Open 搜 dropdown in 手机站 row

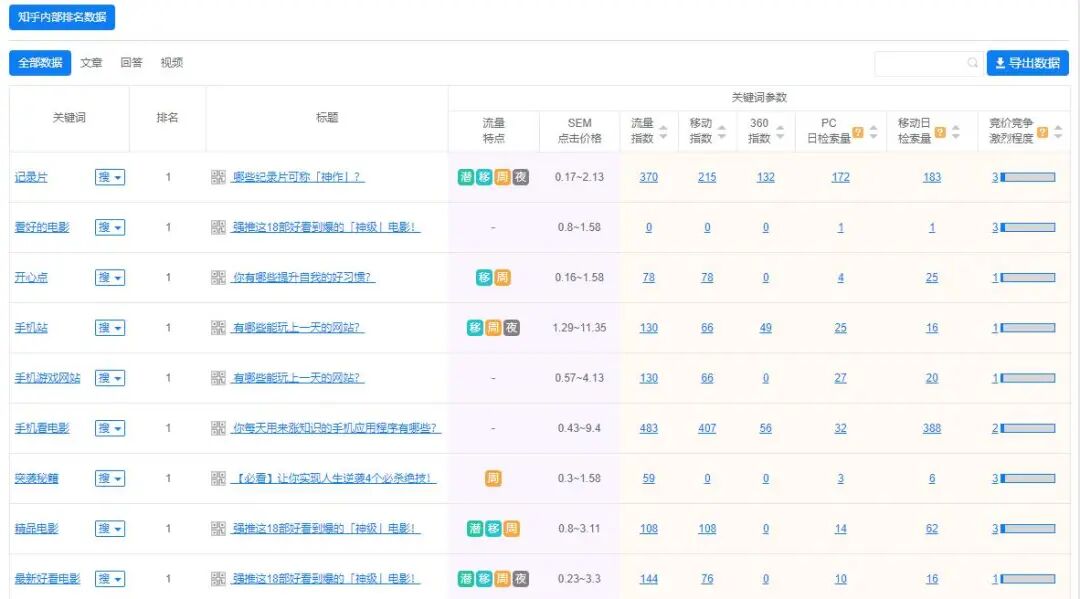coord(110,328)
